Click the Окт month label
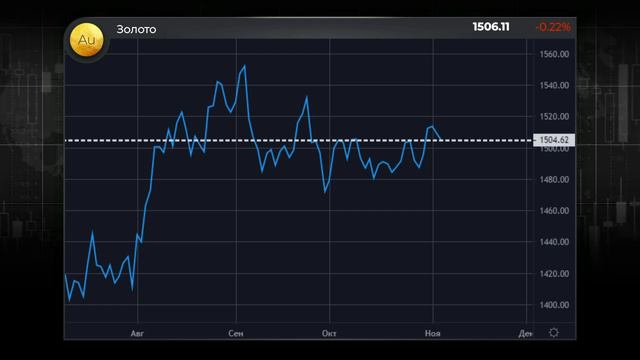 point(329,333)
